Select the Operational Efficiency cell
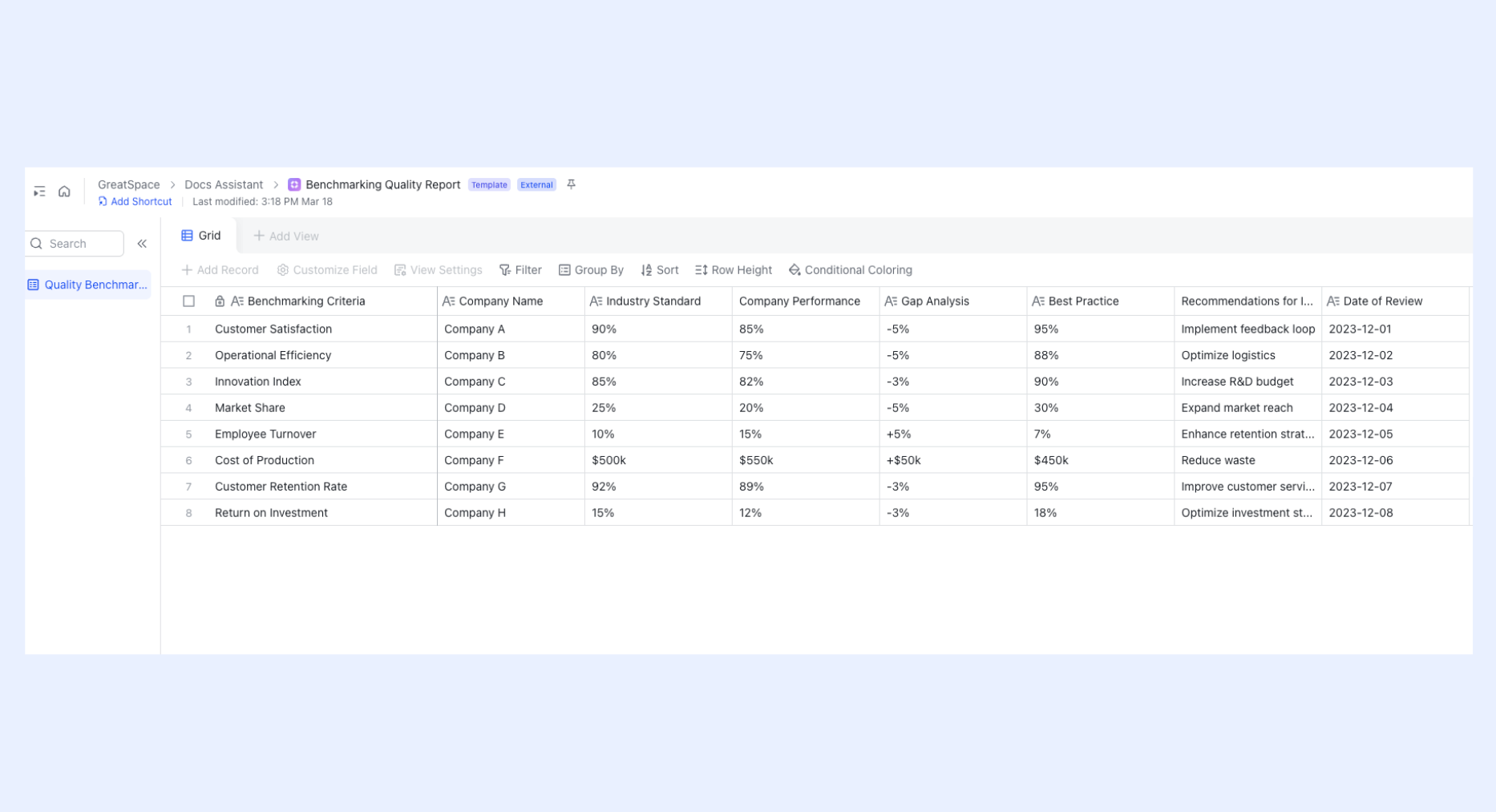This screenshot has height=812, width=1496. pos(322,355)
